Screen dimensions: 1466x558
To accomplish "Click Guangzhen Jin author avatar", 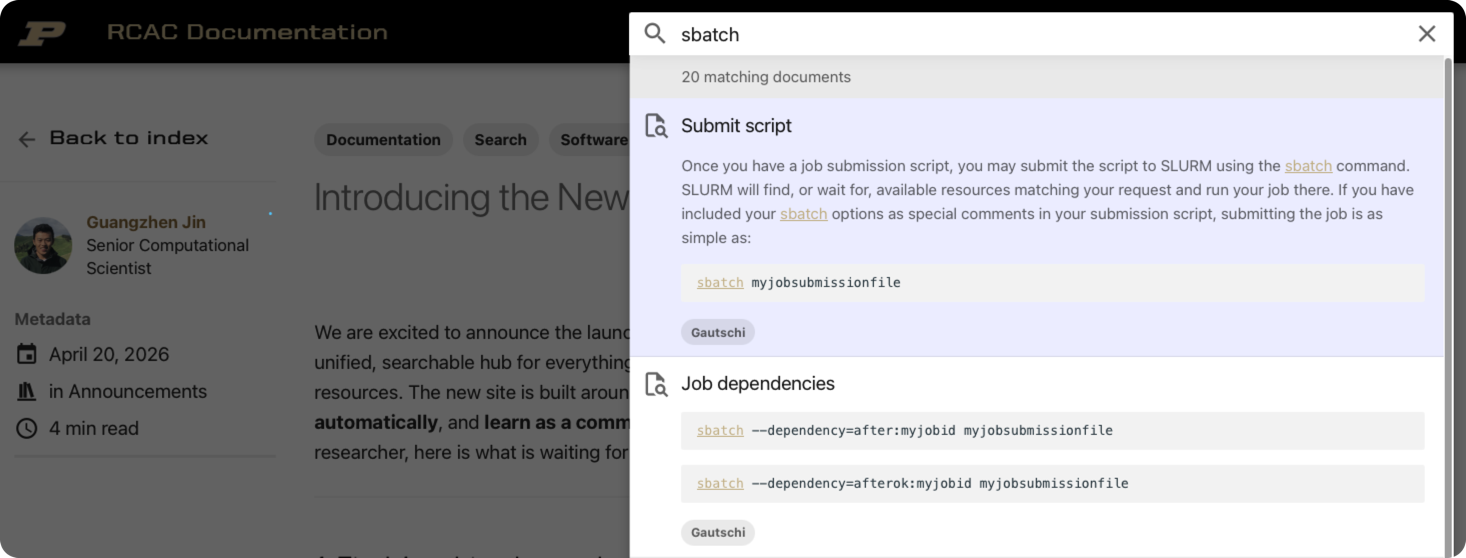I will pyautogui.click(x=43, y=245).
